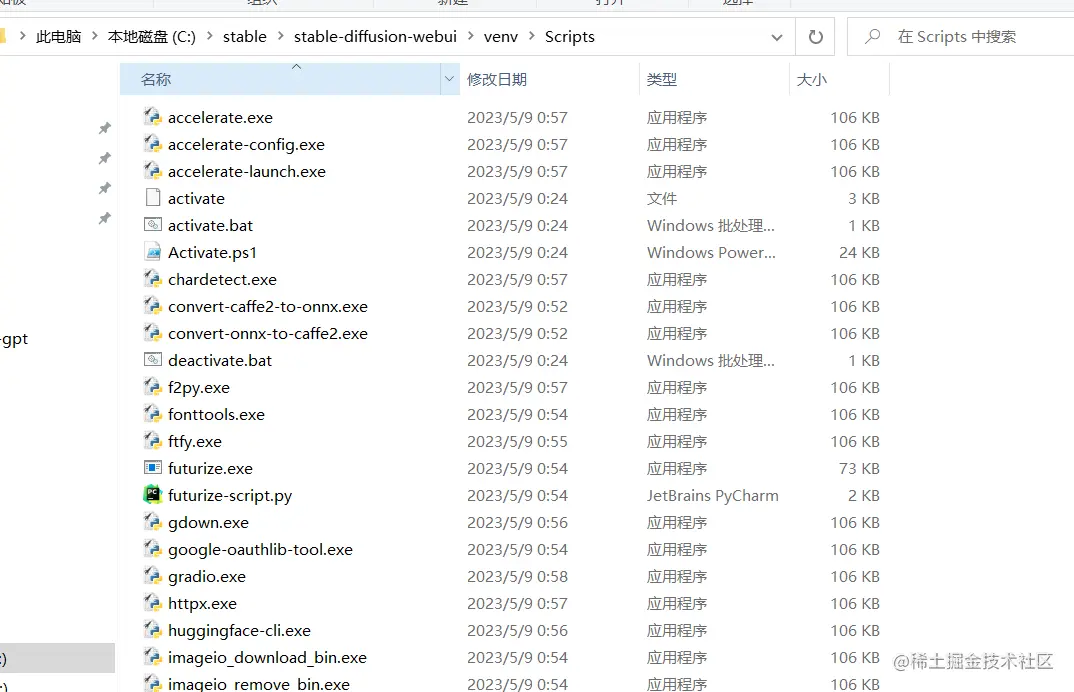This screenshot has height=692, width=1074.
Task: Select the gdown.exe file name
Action: (x=208, y=523)
